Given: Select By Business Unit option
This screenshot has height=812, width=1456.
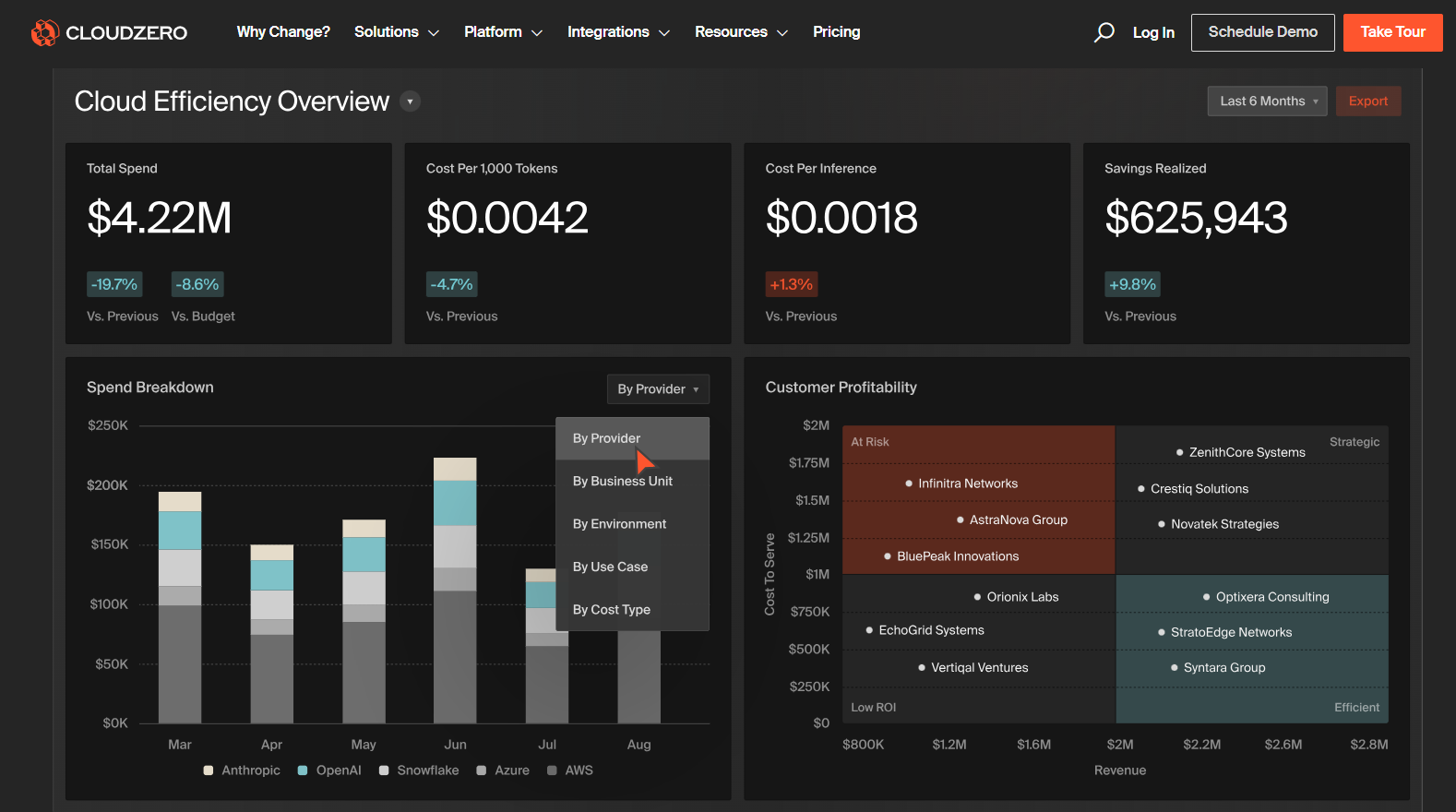Looking at the screenshot, I should point(622,481).
